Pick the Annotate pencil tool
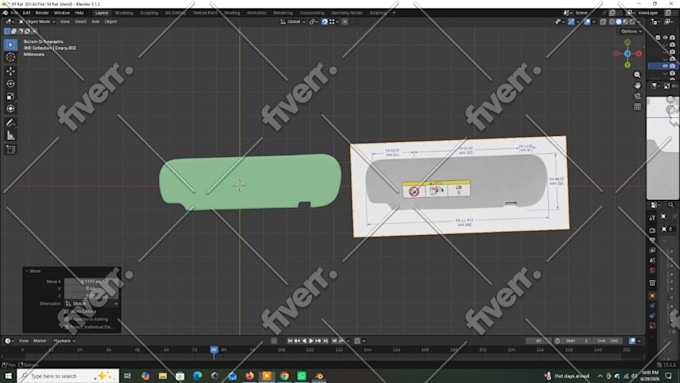The image size is (680, 383). point(10,123)
